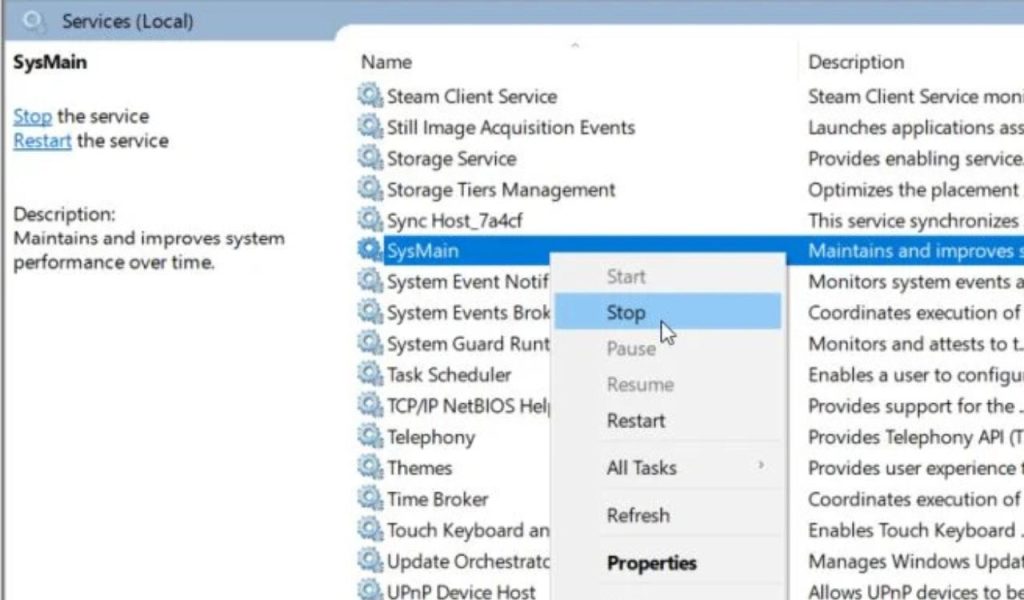The width and height of the screenshot is (1024, 600).
Task: Click the Stop the service link
Action: (32, 116)
